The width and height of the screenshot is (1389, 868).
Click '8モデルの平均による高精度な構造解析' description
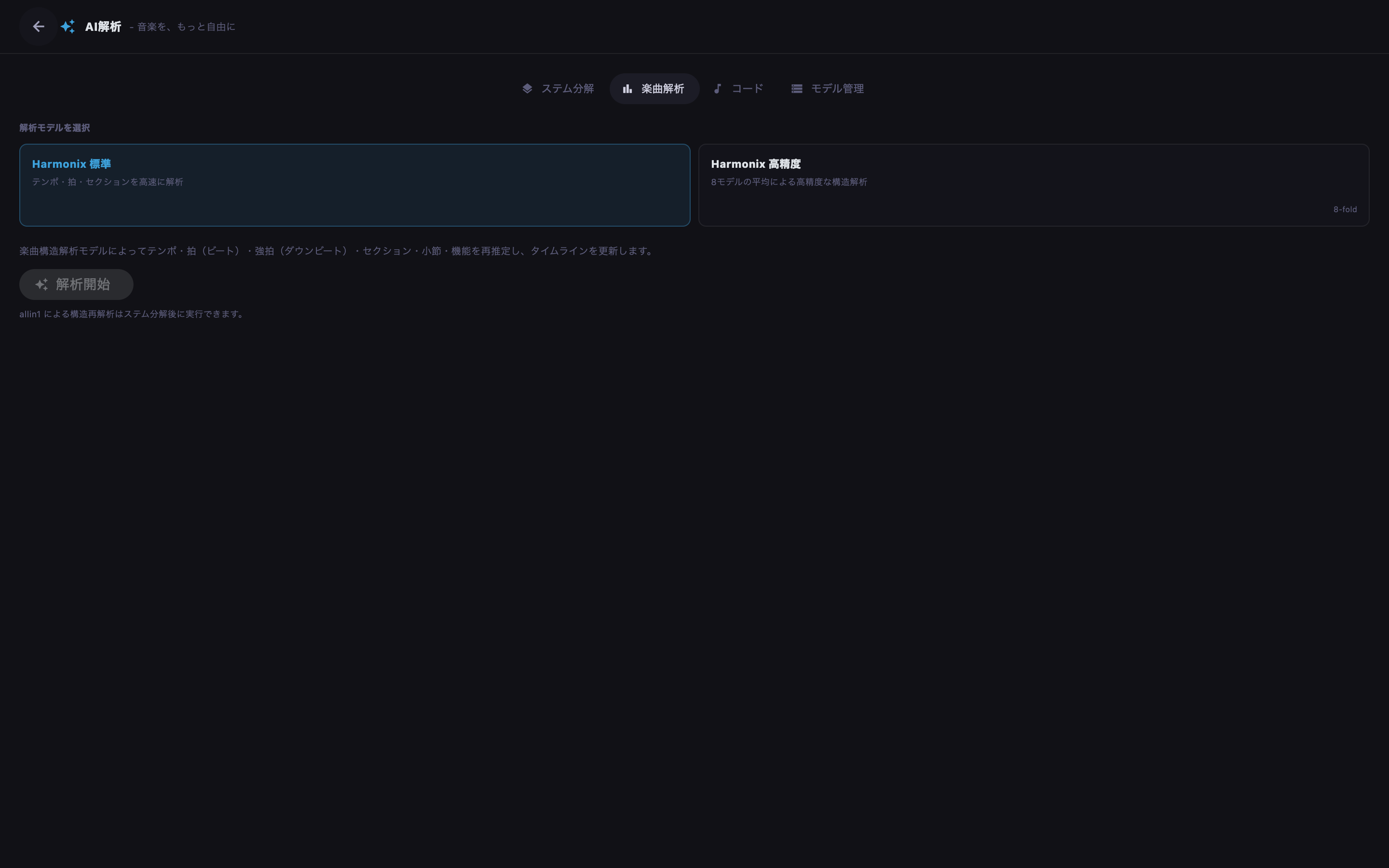[x=789, y=182]
